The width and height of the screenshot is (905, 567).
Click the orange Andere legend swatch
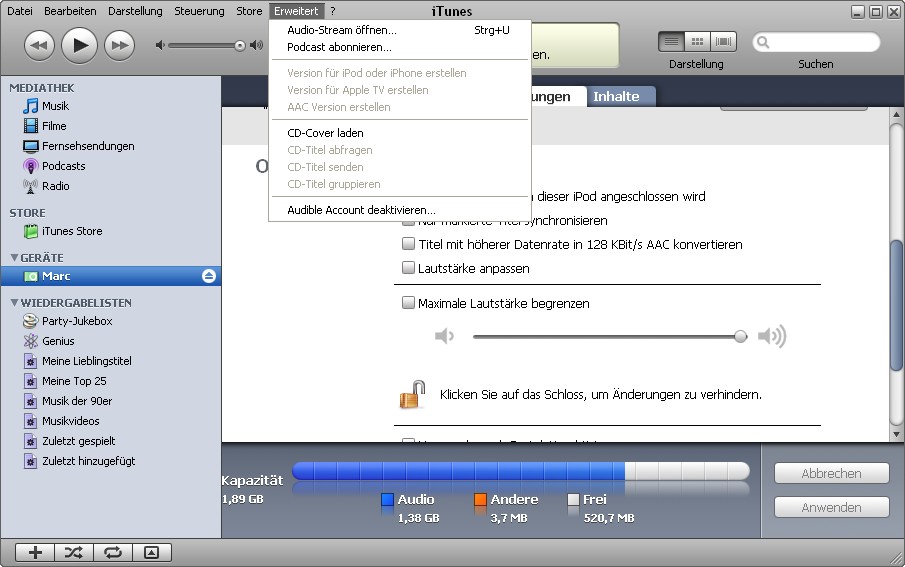click(480, 499)
